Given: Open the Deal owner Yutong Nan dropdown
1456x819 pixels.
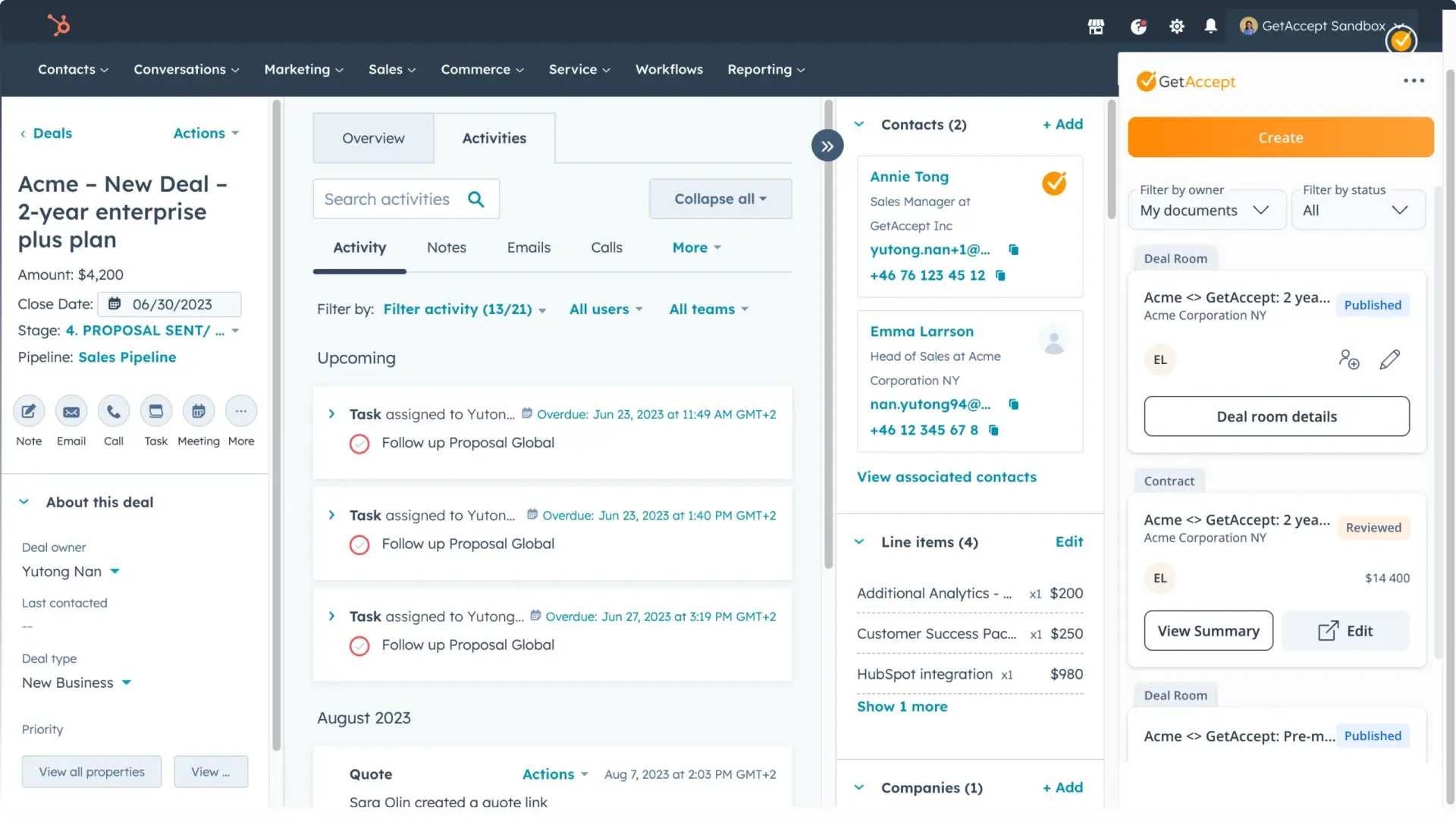Looking at the screenshot, I should click(x=71, y=572).
